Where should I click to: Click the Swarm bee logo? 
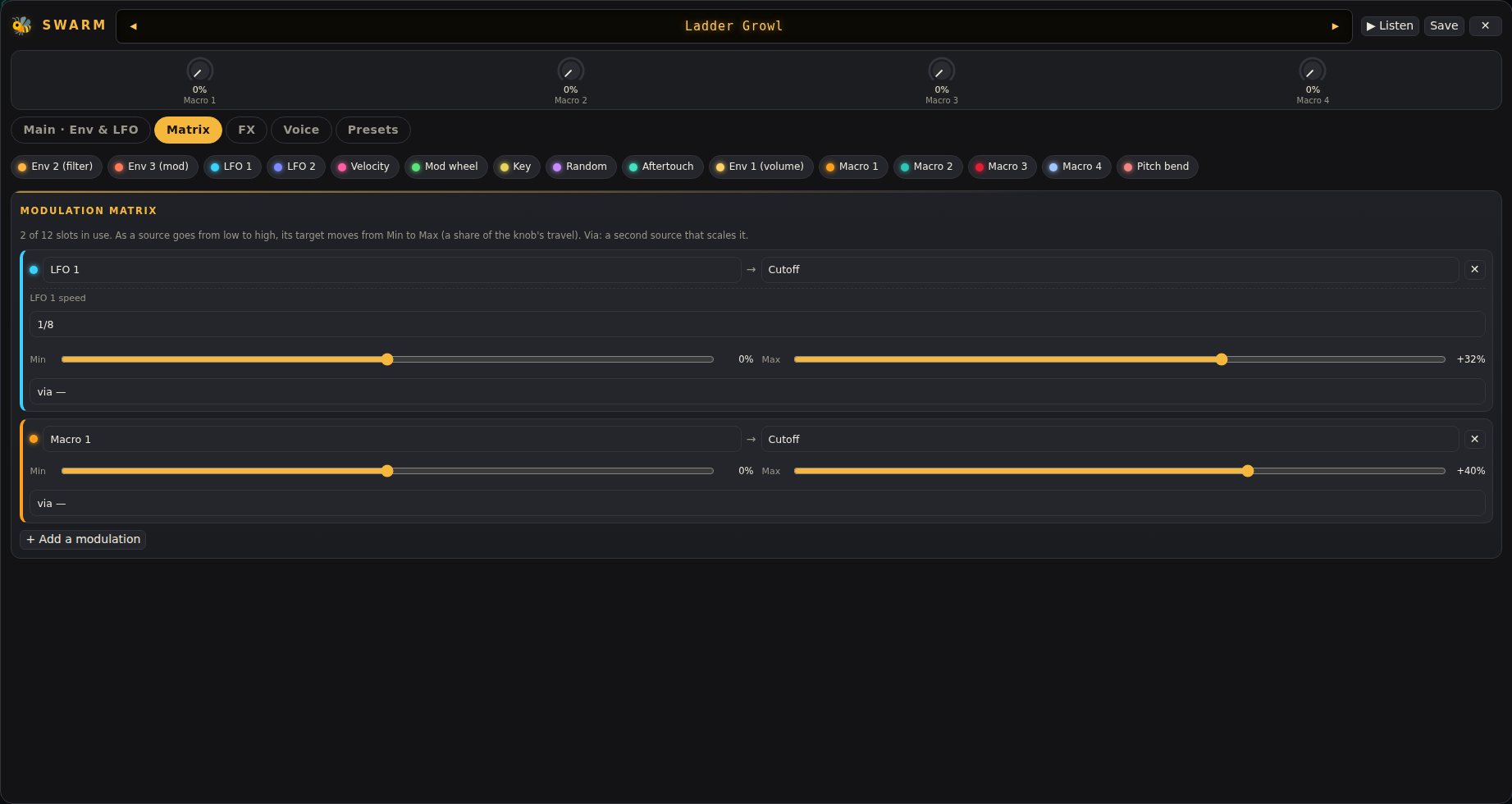tap(22, 25)
